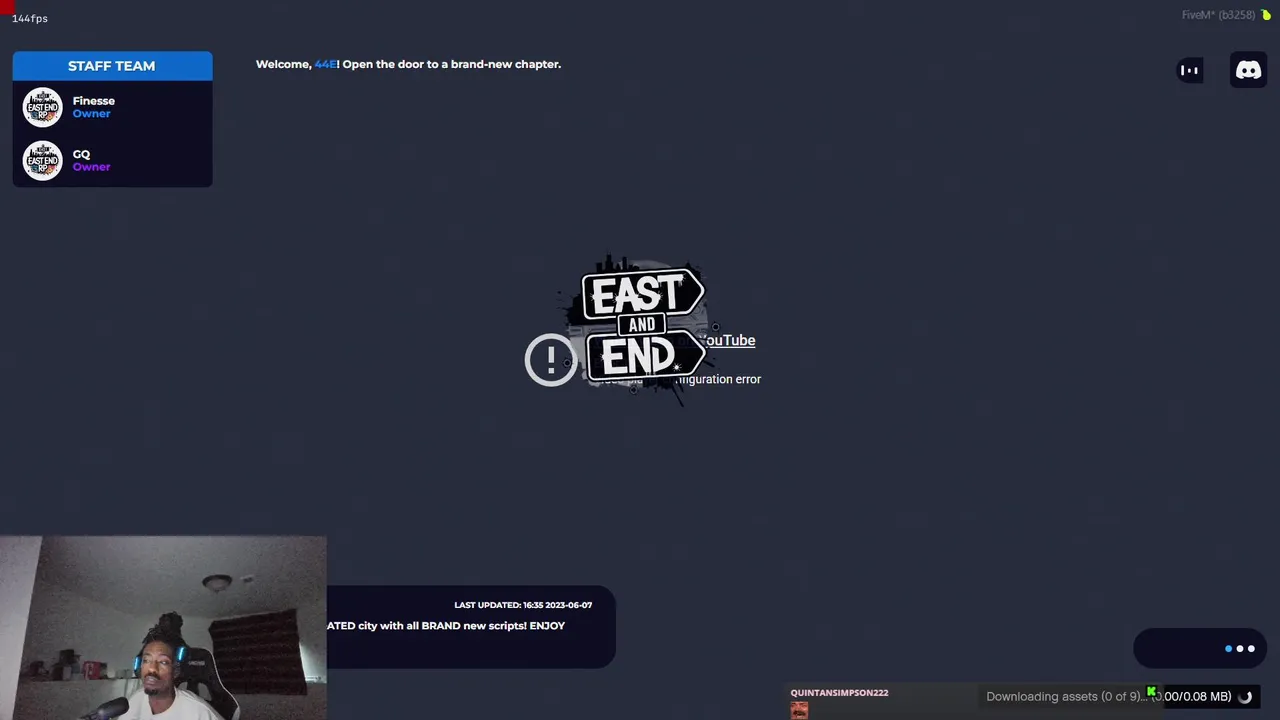1280x720 pixels.
Task: Click the music player icon beside Discord
Action: [1189, 70]
